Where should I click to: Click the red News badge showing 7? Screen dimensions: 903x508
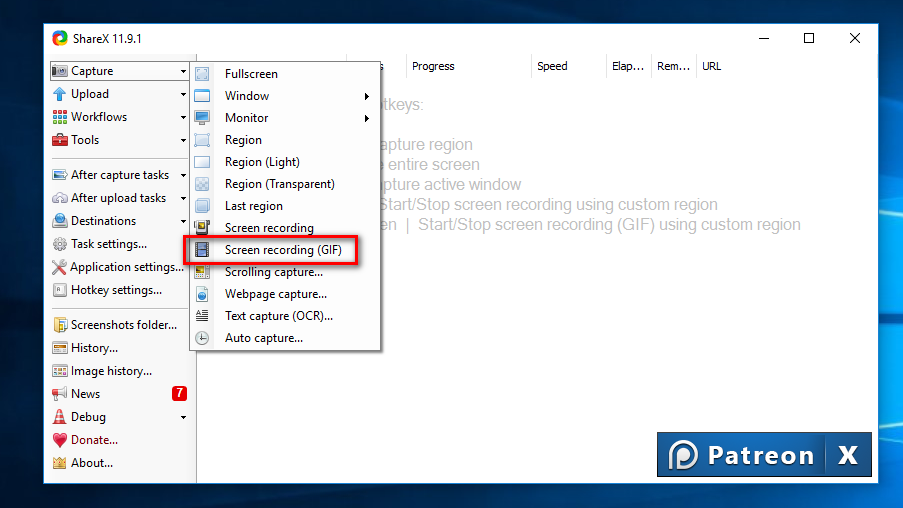[179, 393]
